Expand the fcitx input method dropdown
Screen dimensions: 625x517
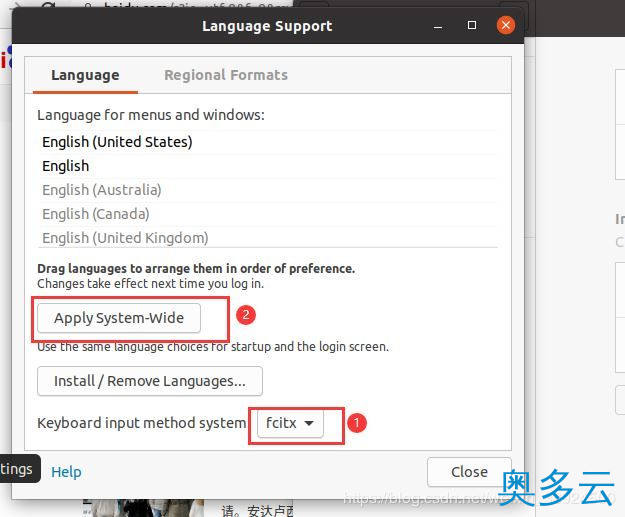point(290,423)
